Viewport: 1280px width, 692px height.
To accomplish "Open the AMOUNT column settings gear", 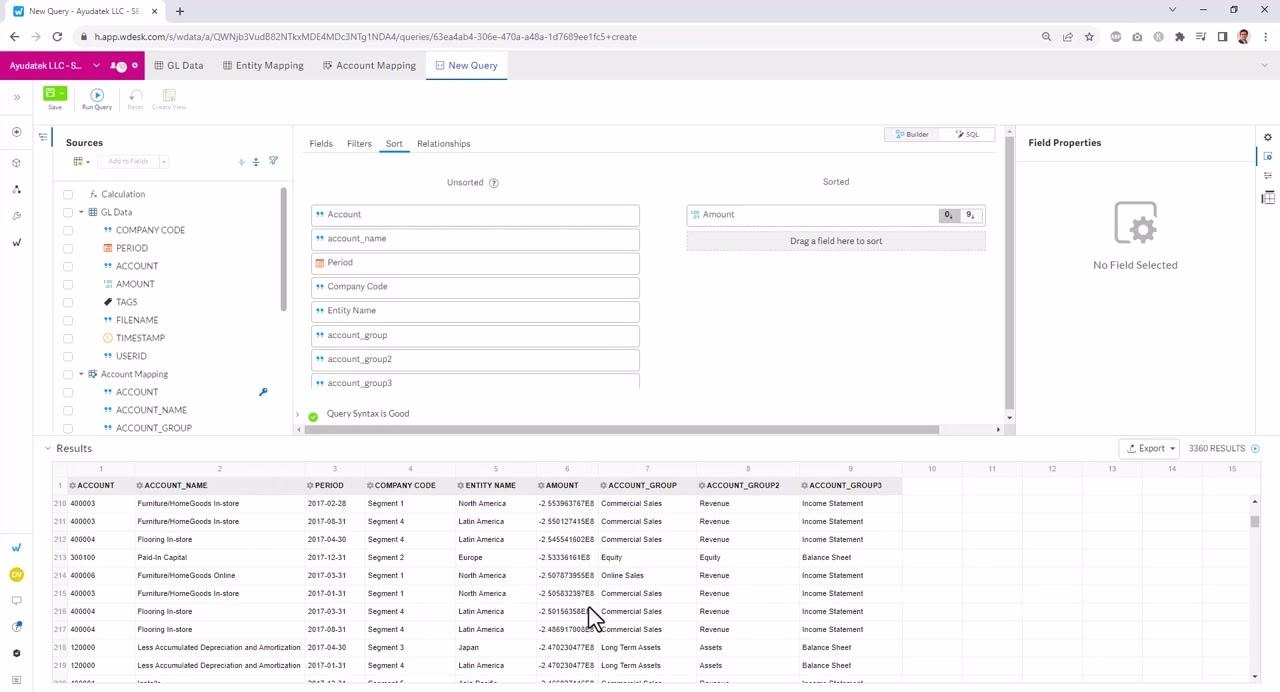I will tap(541, 486).
